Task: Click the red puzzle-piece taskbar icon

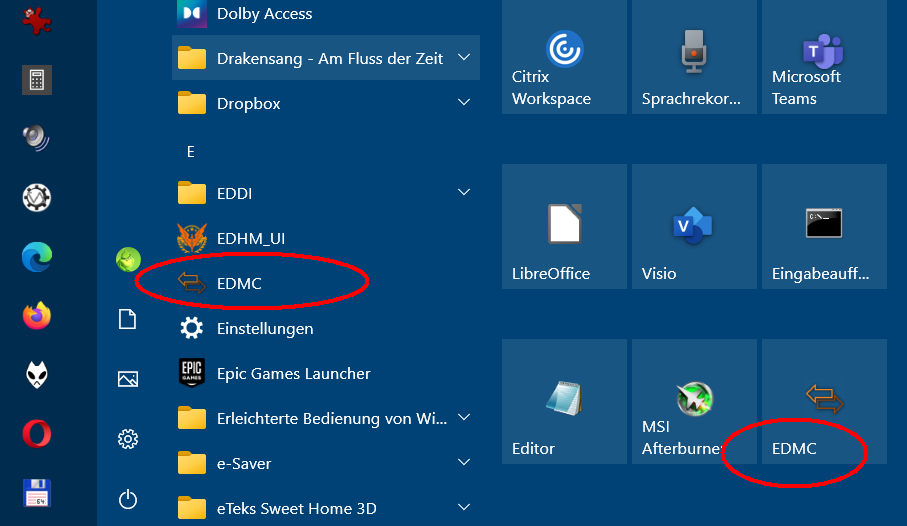Action: pos(37,20)
